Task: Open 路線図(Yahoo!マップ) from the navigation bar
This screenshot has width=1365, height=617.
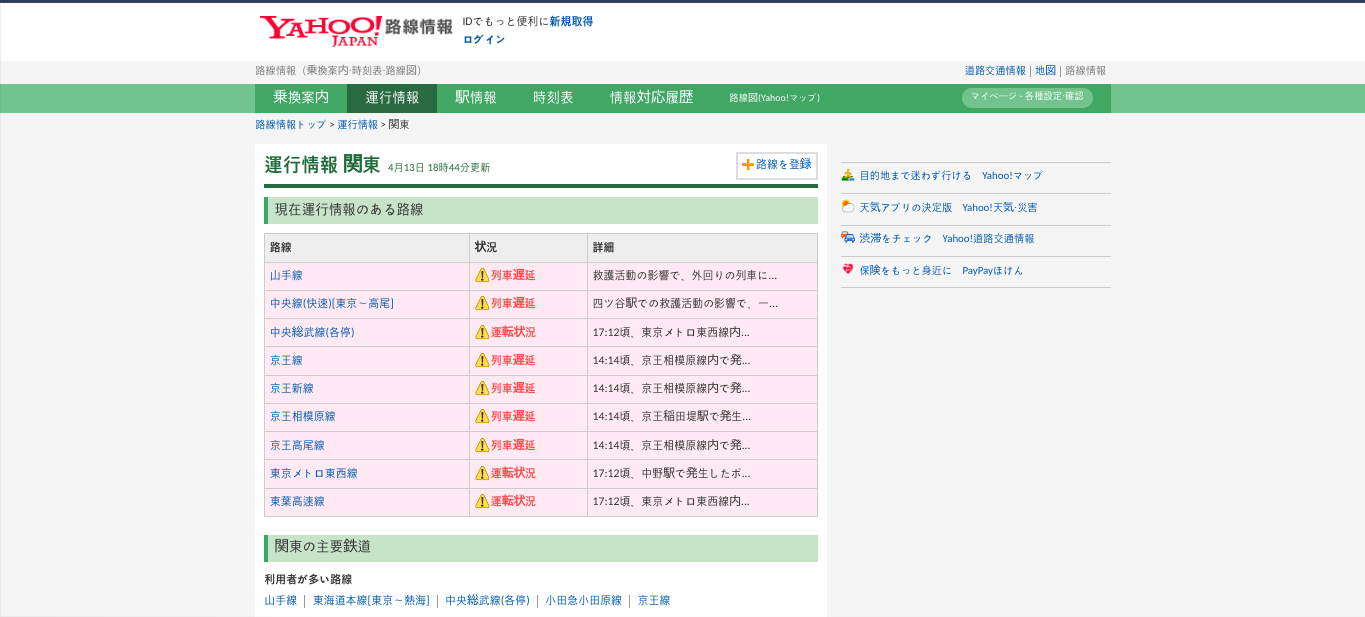Action: coord(774,98)
